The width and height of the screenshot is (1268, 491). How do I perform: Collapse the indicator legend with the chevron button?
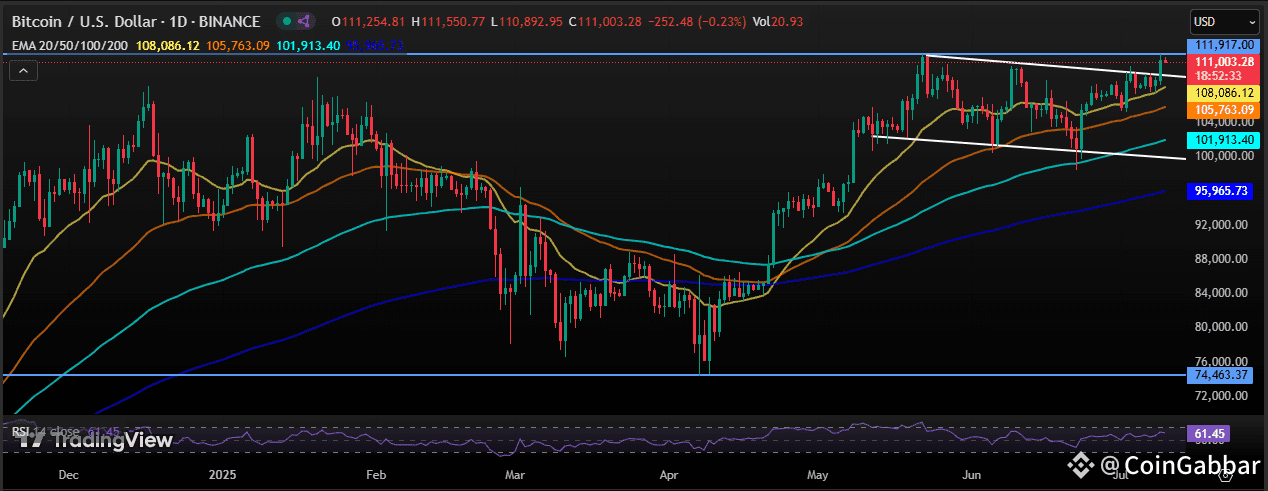[x=24, y=69]
